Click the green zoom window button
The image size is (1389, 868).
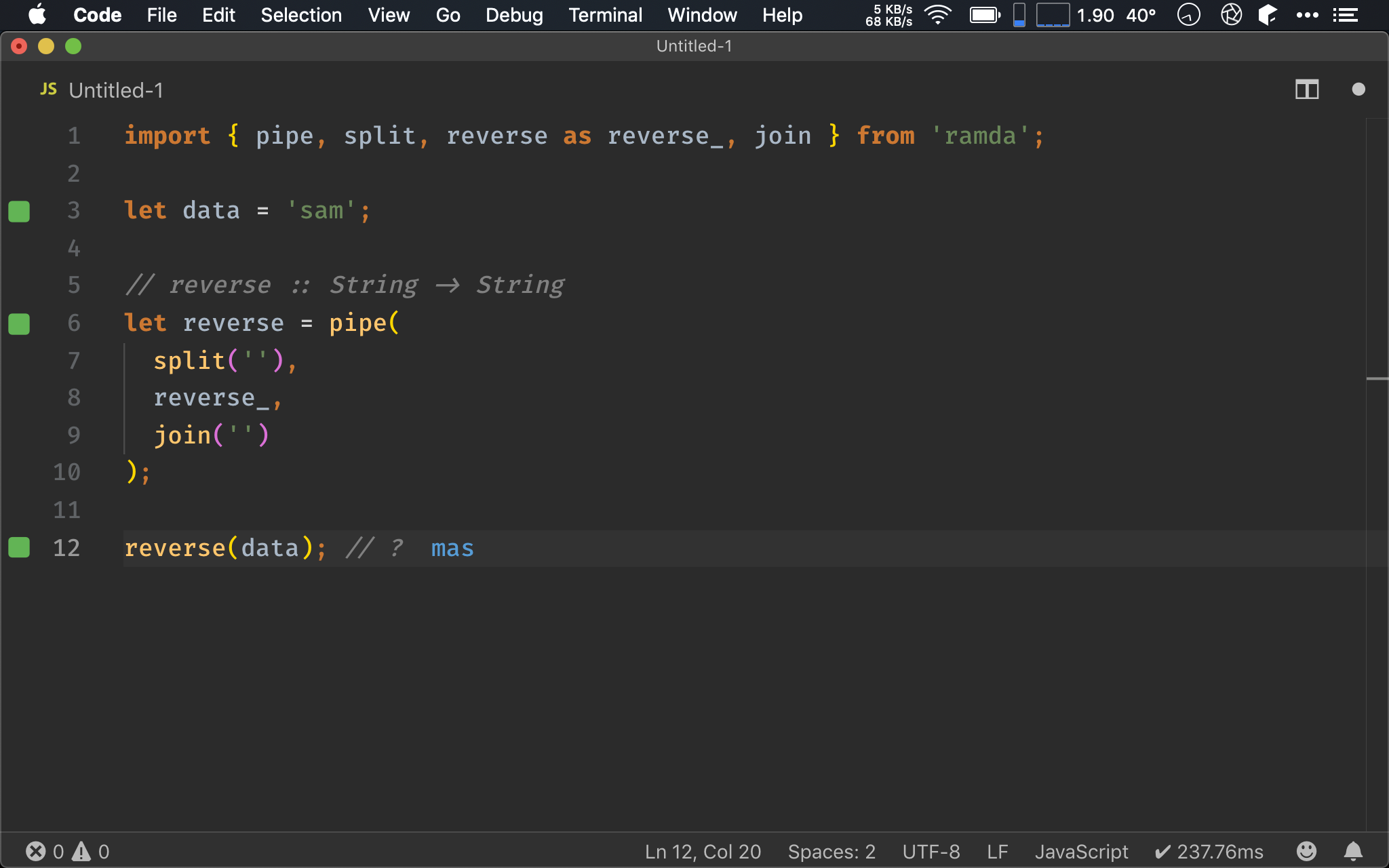(x=73, y=46)
